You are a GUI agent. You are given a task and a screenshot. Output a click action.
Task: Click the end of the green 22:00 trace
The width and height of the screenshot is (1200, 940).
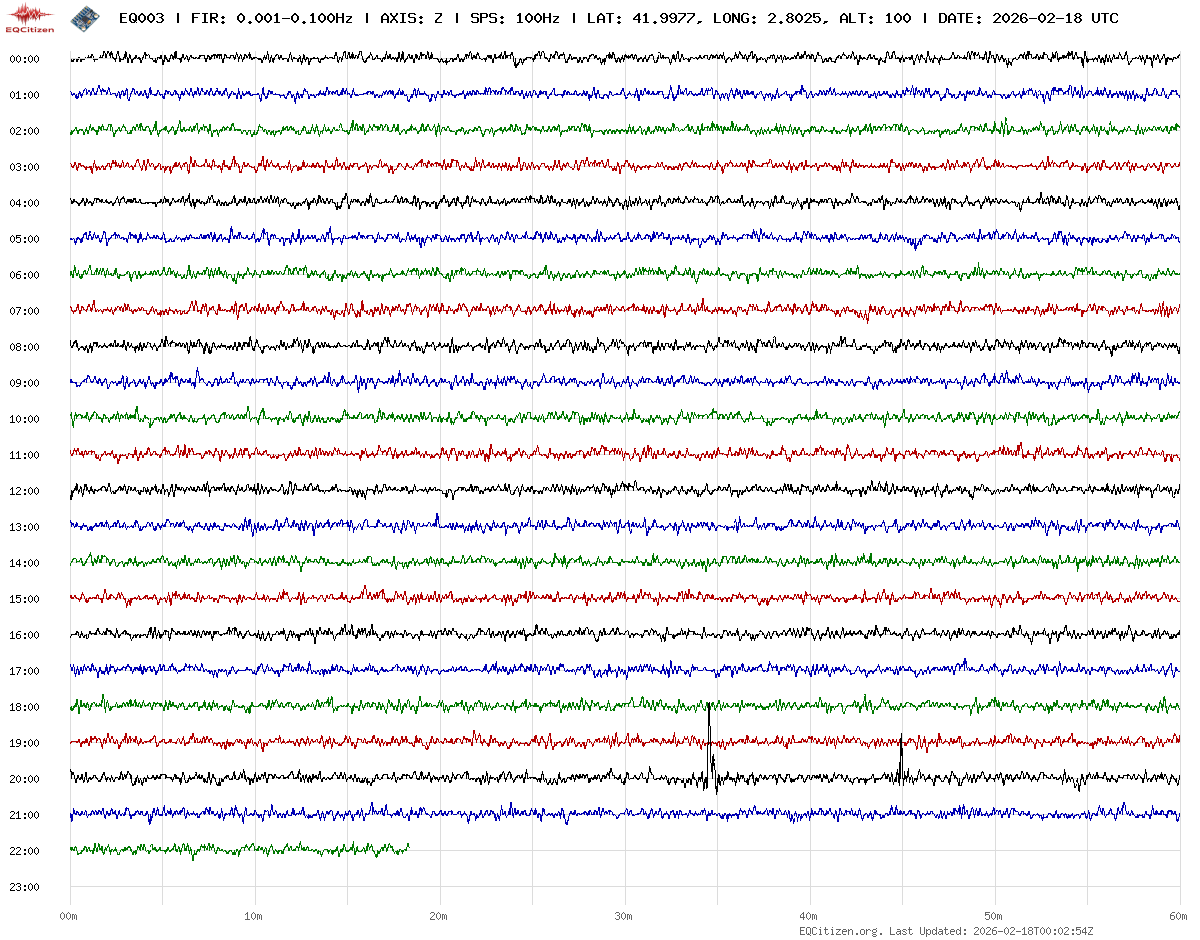[408, 847]
